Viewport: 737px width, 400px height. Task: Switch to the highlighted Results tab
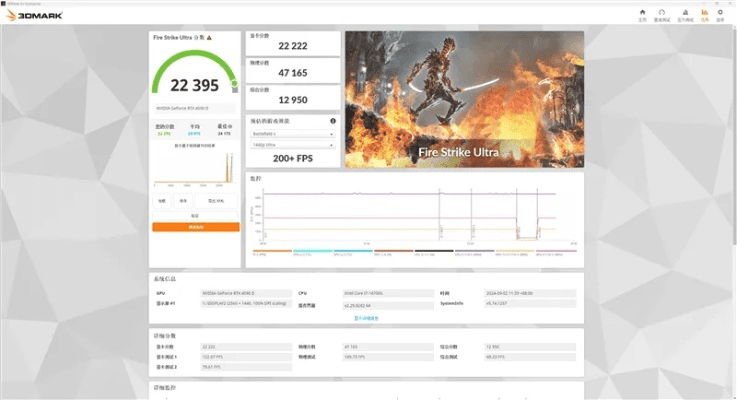point(705,14)
